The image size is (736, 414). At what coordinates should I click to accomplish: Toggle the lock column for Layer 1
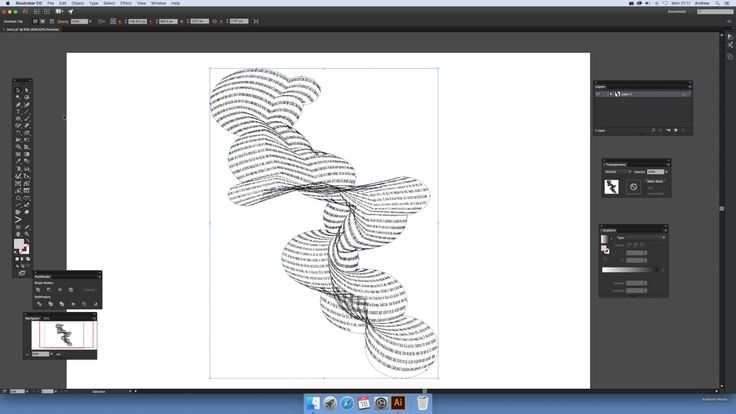pos(604,94)
